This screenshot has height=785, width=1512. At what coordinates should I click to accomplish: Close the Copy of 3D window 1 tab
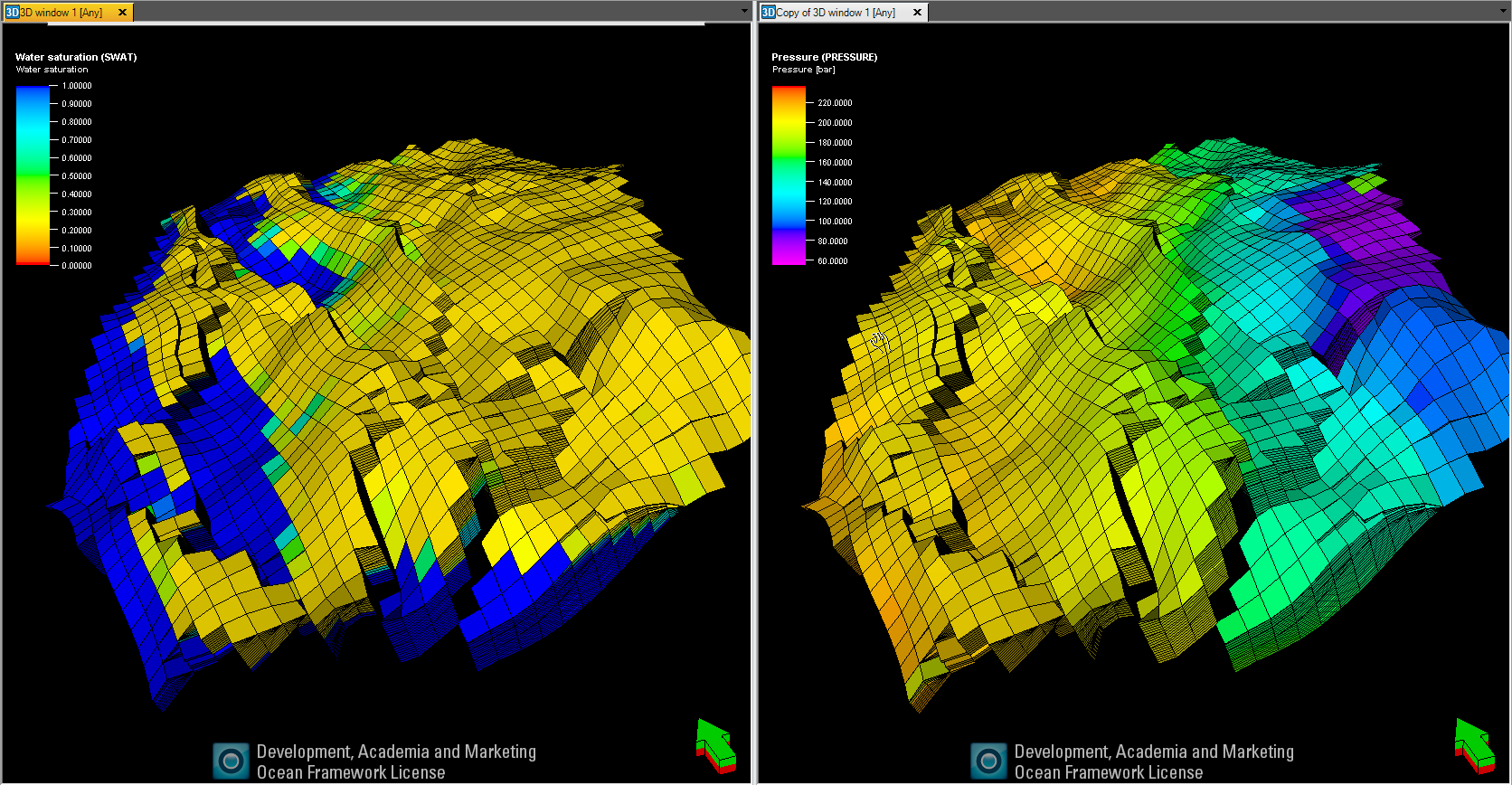[917, 13]
